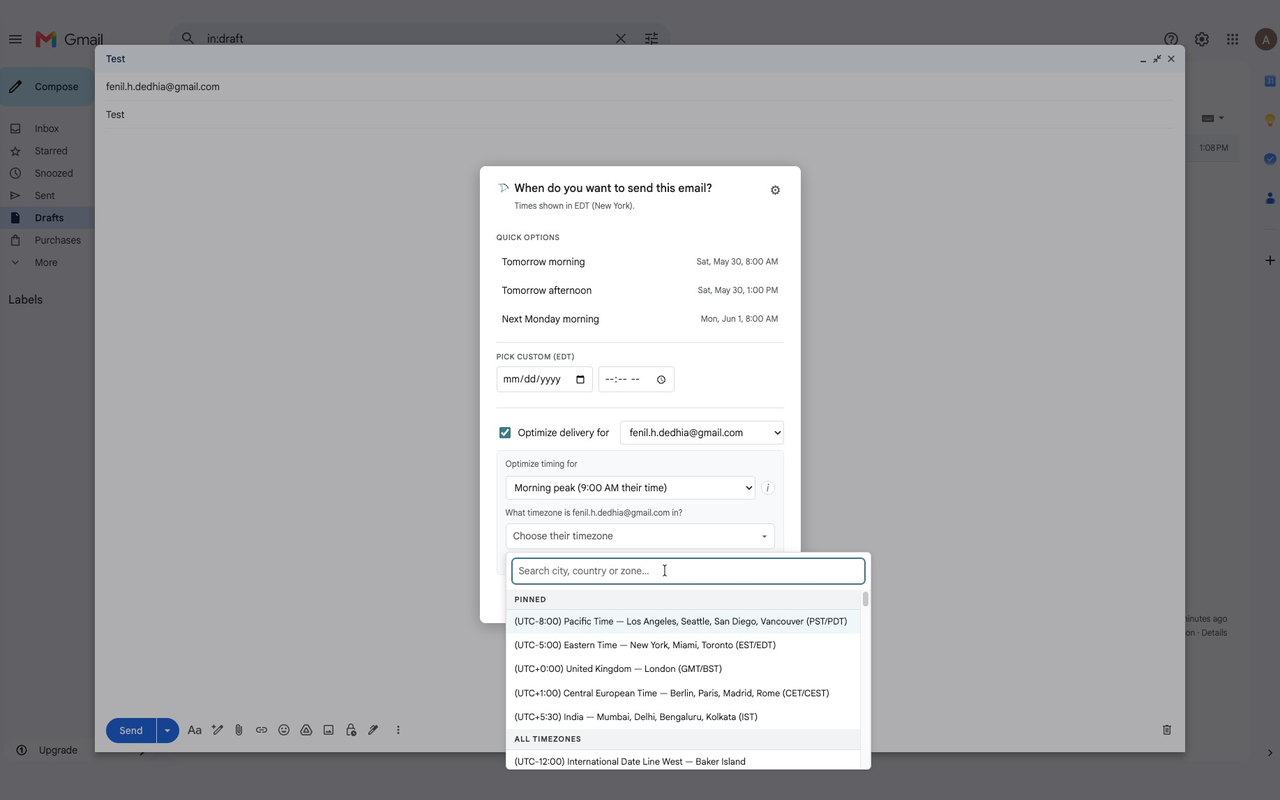Insert link in compose toolbar
Image resolution: width=1280 pixels, height=800 pixels.
261,730
